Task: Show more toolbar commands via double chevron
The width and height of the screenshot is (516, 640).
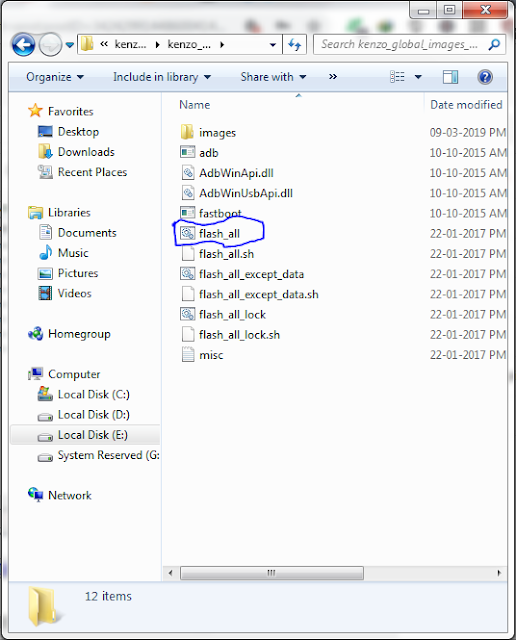Action: click(x=333, y=77)
